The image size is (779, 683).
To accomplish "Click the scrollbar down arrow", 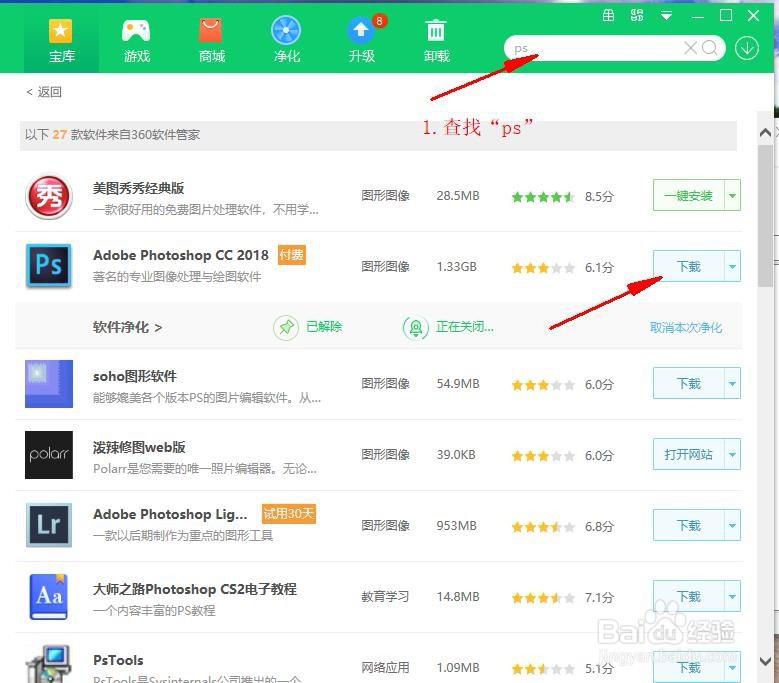I will point(765,661).
